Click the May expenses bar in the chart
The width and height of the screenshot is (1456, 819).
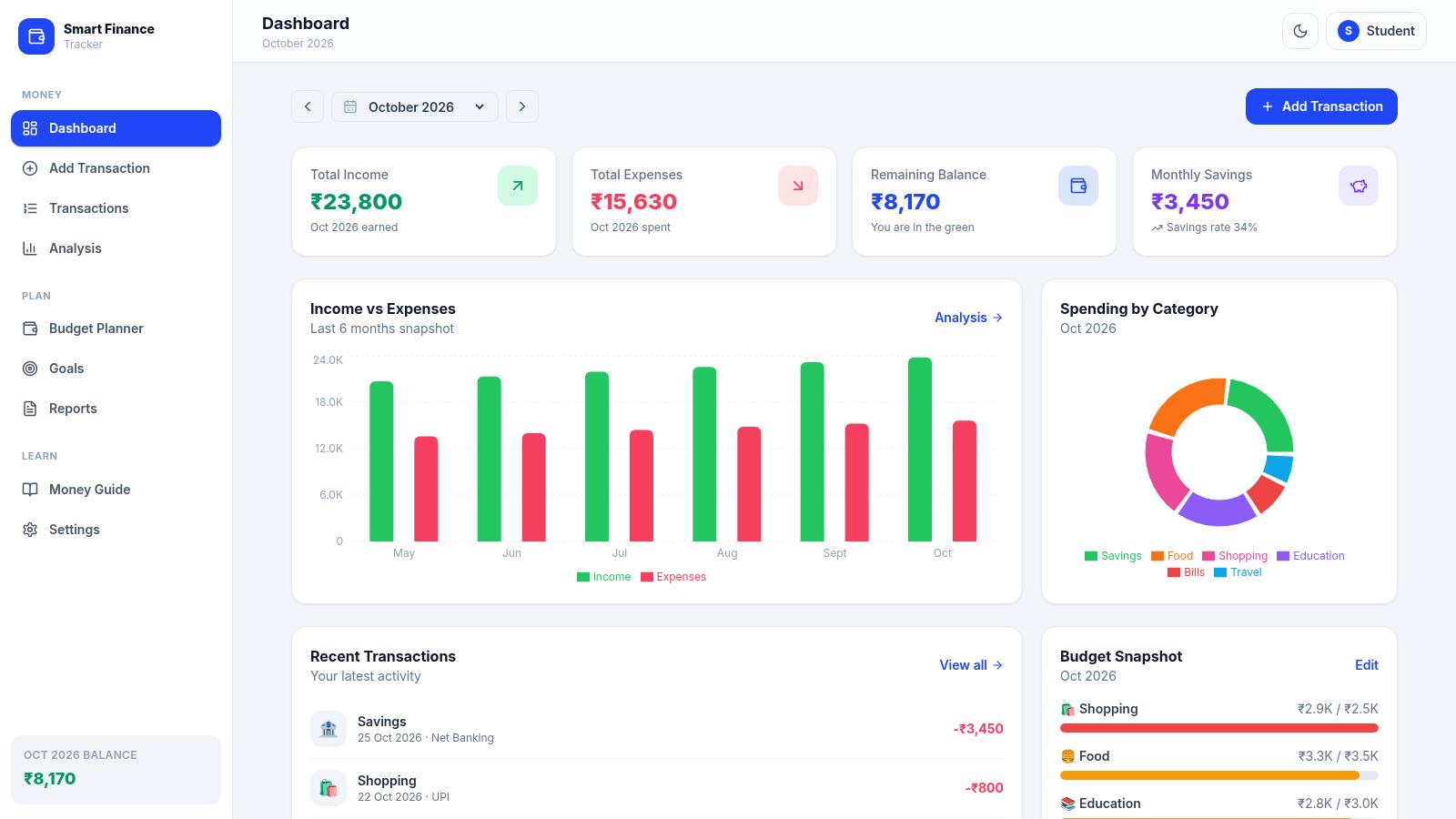[426, 489]
